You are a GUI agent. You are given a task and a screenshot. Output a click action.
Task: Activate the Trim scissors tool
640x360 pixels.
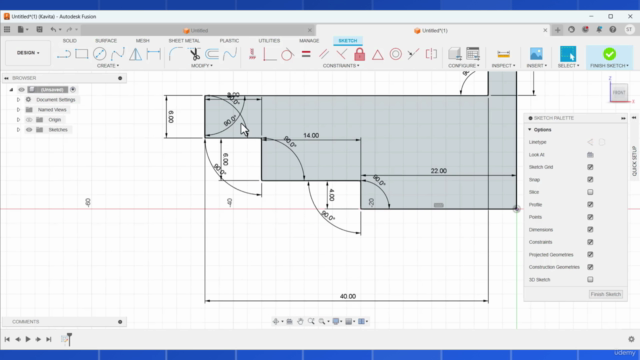click(x=194, y=54)
